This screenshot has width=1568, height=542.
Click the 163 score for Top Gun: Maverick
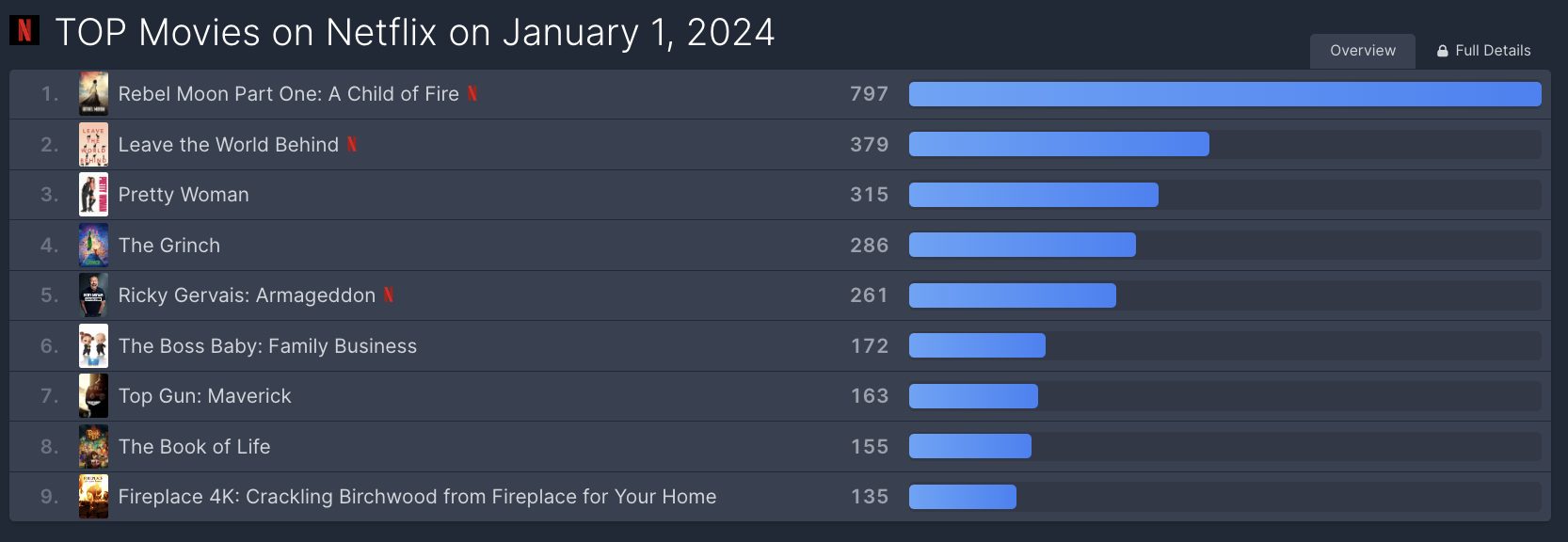click(870, 396)
